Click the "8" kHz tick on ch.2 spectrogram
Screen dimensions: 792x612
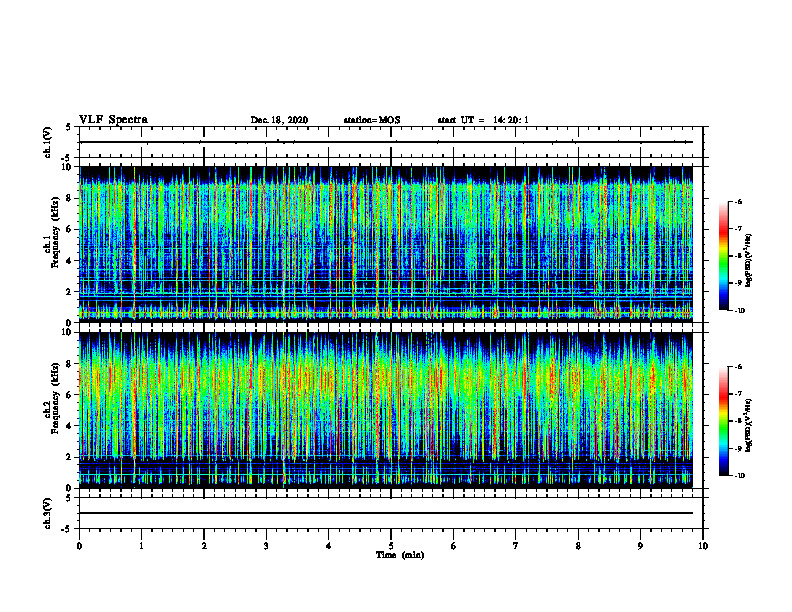tap(70, 364)
